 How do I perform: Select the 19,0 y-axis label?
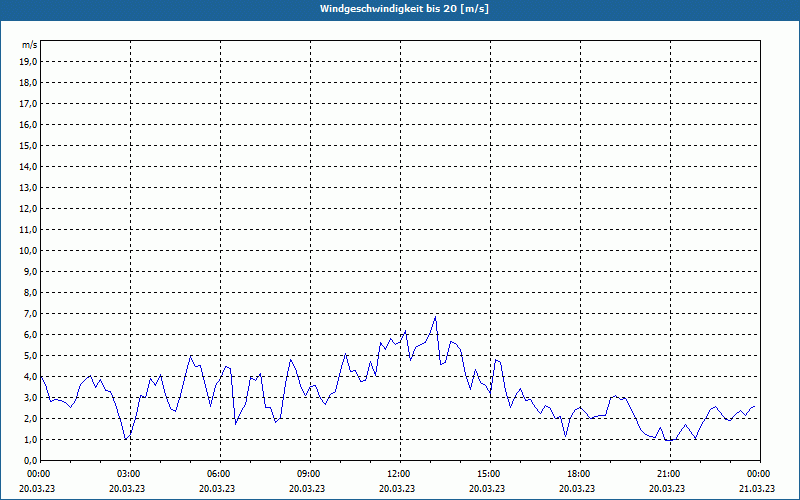pyautogui.click(x=28, y=62)
